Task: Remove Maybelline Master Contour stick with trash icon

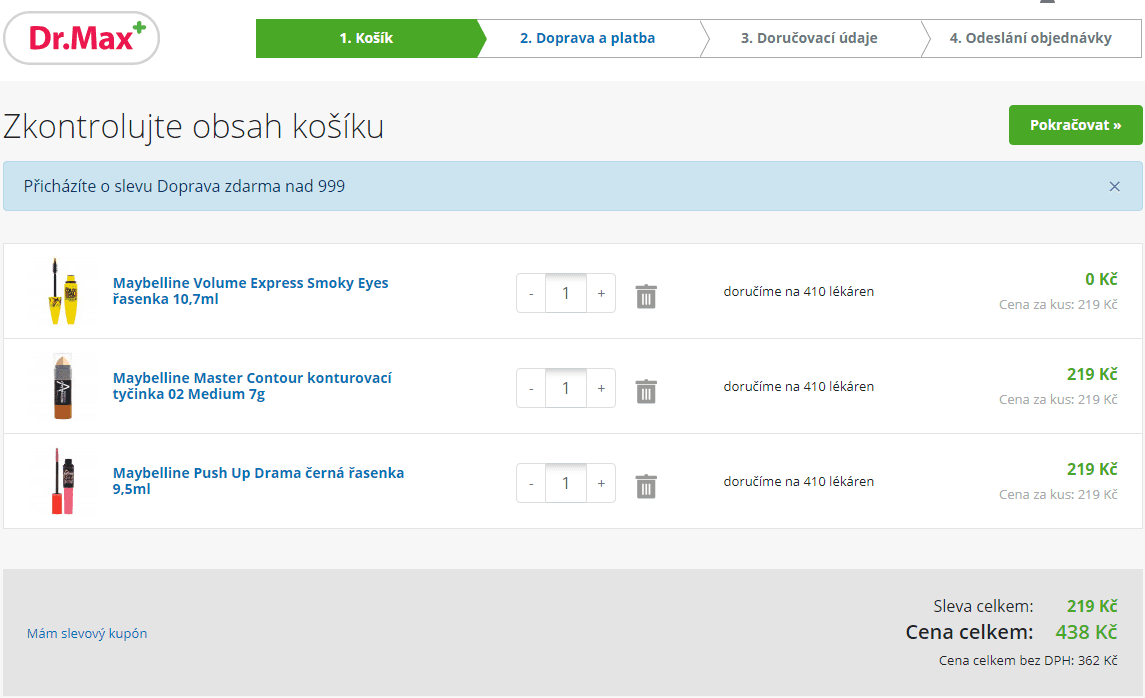Action: pyautogui.click(x=646, y=391)
